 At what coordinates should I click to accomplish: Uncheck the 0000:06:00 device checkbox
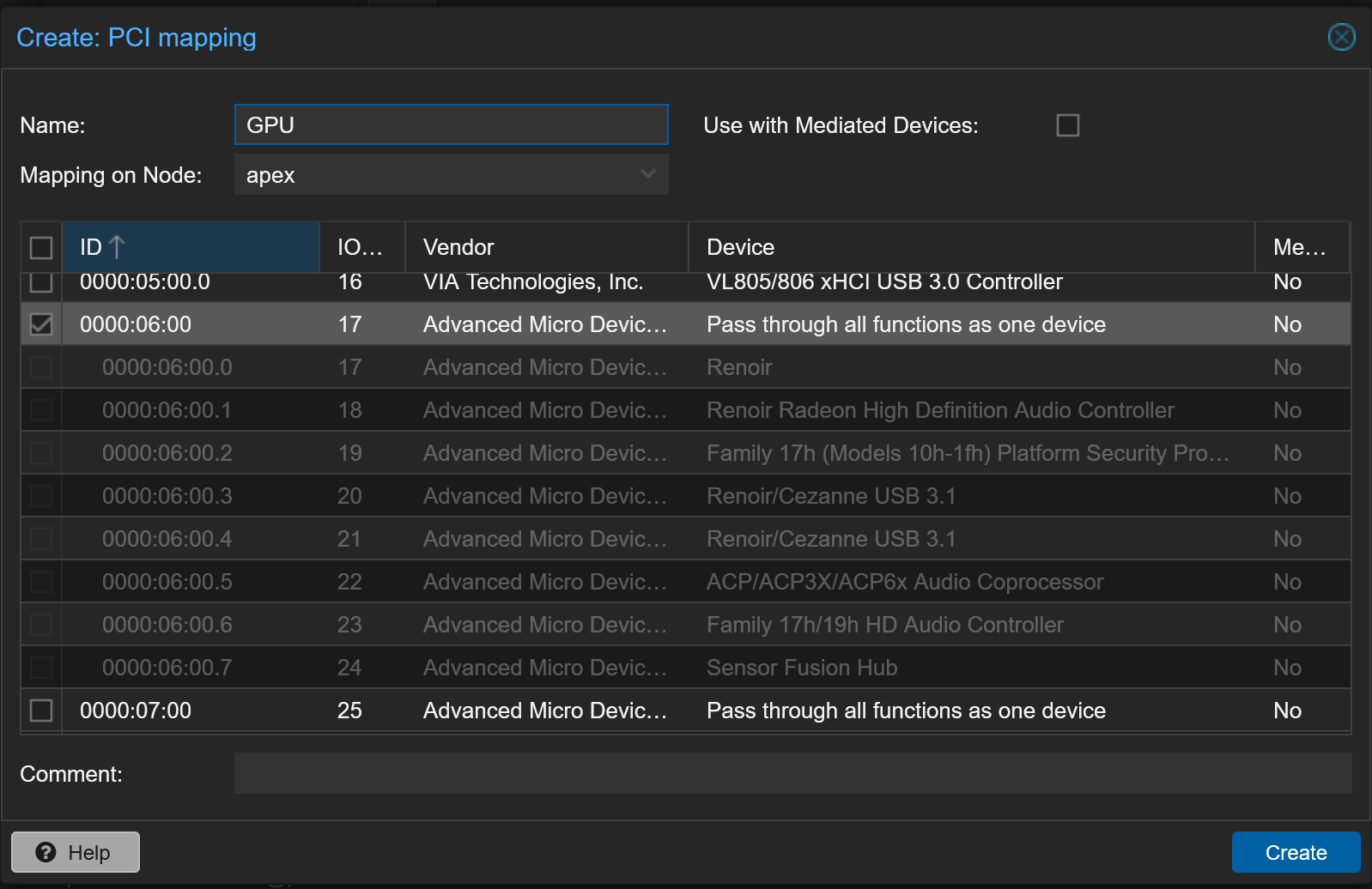click(x=41, y=324)
